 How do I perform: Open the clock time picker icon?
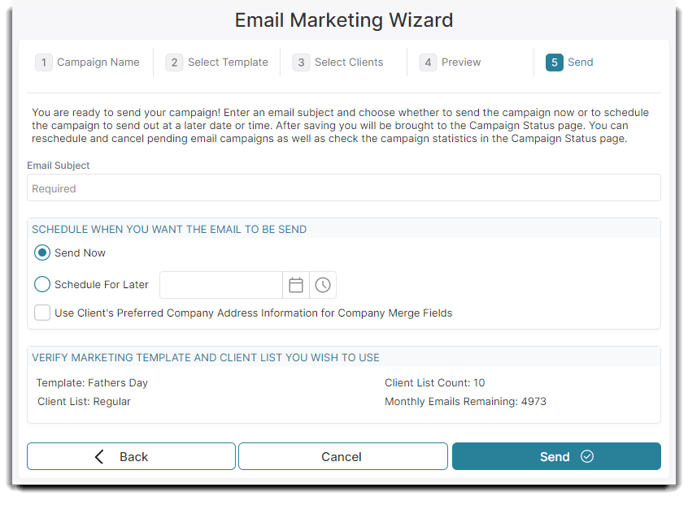pyautogui.click(x=323, y=285)
